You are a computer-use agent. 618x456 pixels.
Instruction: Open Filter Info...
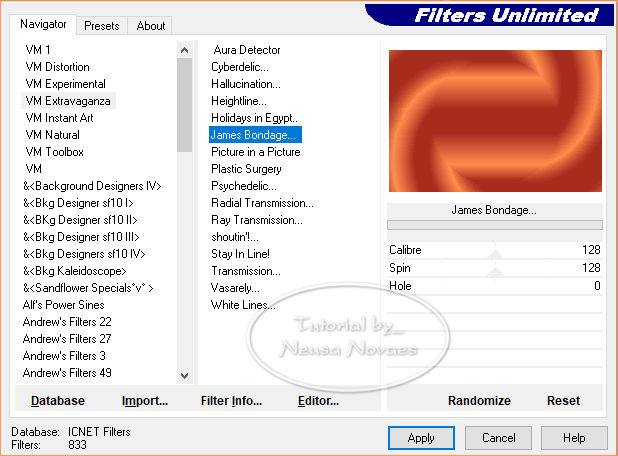point(231,400)
